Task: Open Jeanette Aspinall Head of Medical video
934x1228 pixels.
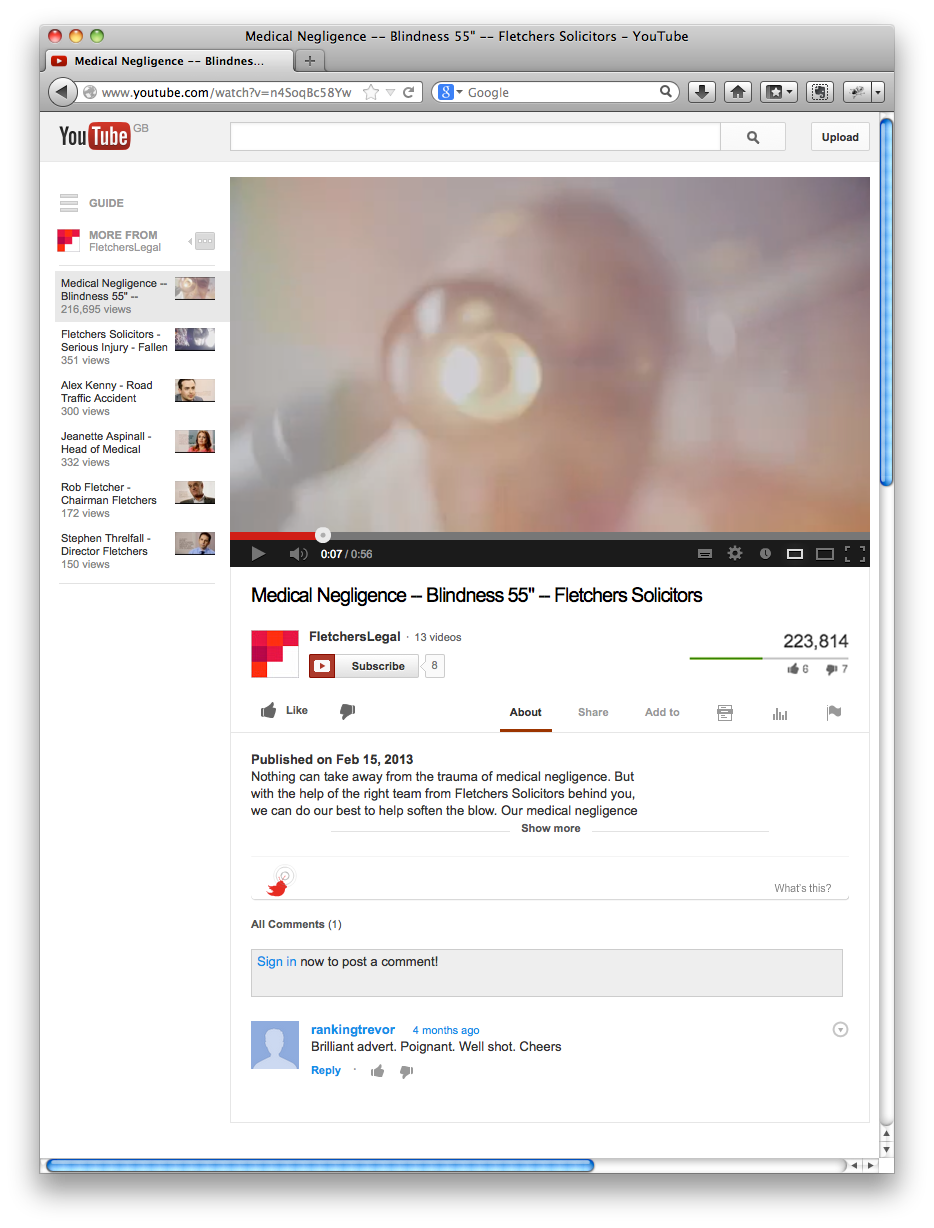Action: 138,449
